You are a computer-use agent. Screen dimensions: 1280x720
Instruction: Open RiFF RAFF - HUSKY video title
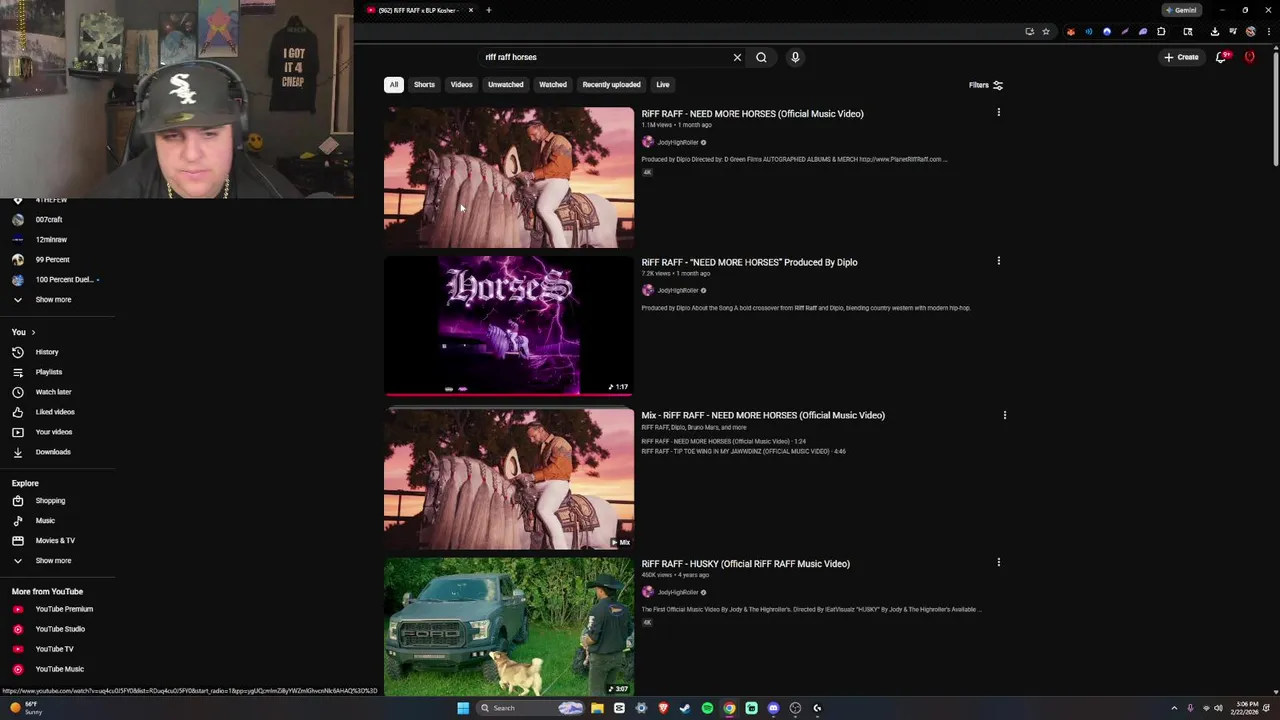click(x=745, y=564)
